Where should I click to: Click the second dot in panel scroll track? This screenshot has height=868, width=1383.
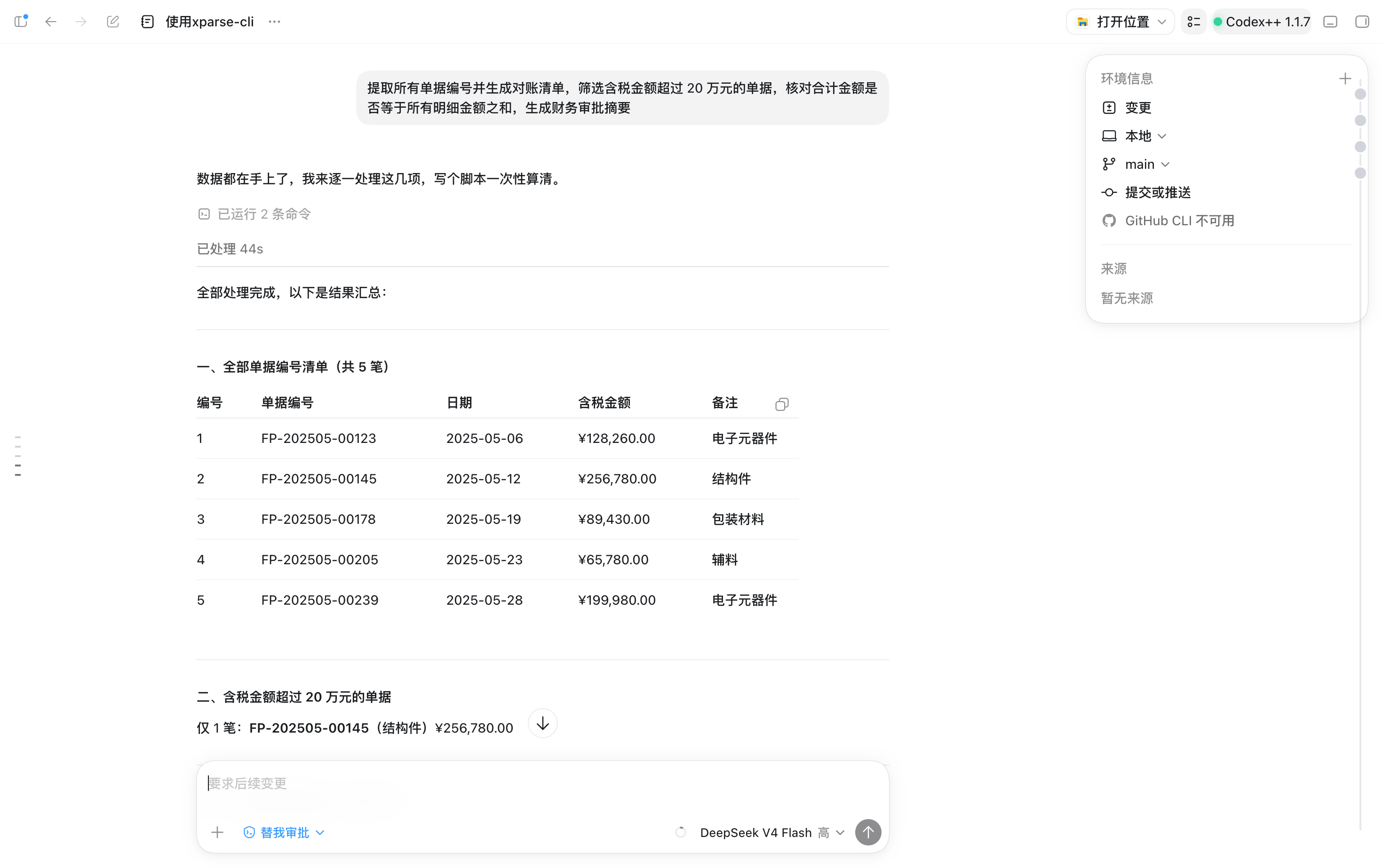[1360, 120]
